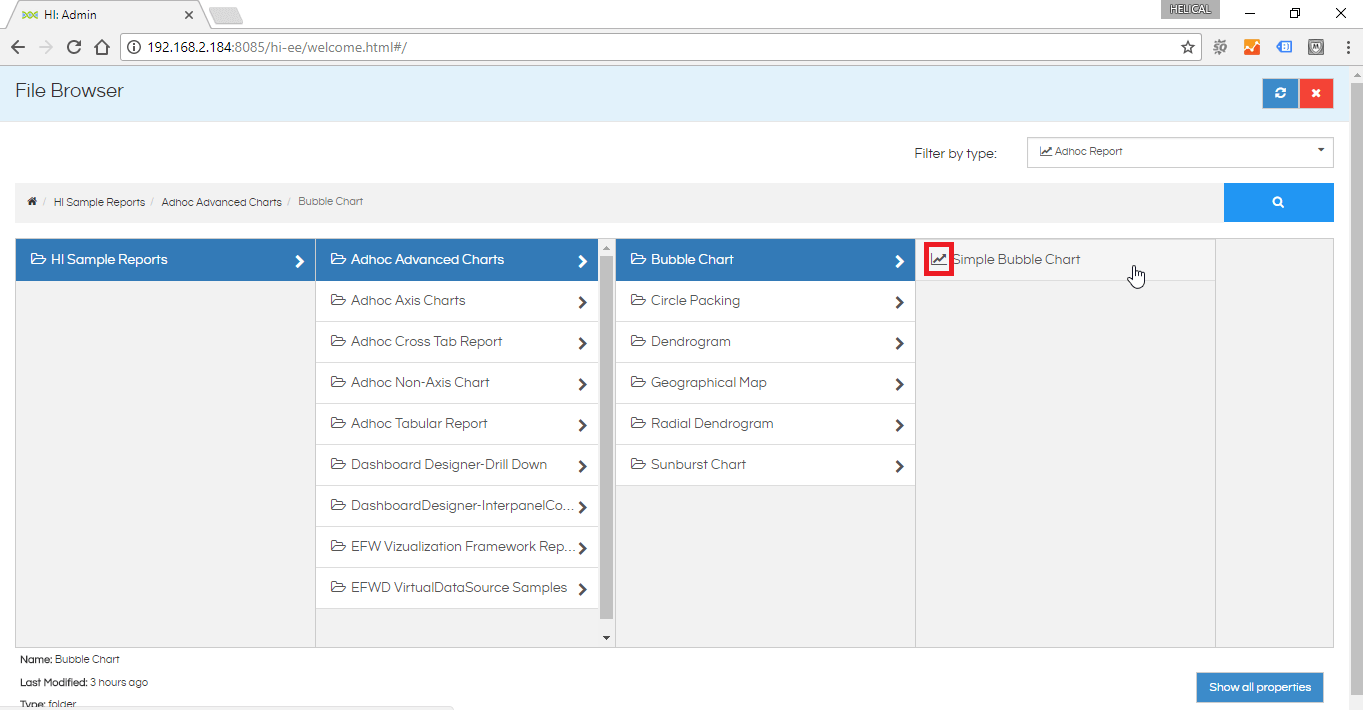The height and width of the screenshot is (710, 1363).
Task: Expand Geographical Map chevron
Action: pos(899,384)
